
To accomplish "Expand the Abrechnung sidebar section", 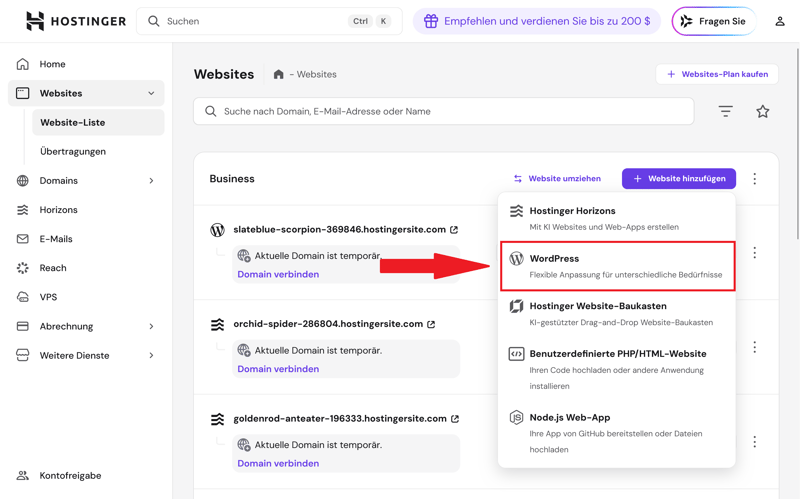I will 151,326.
